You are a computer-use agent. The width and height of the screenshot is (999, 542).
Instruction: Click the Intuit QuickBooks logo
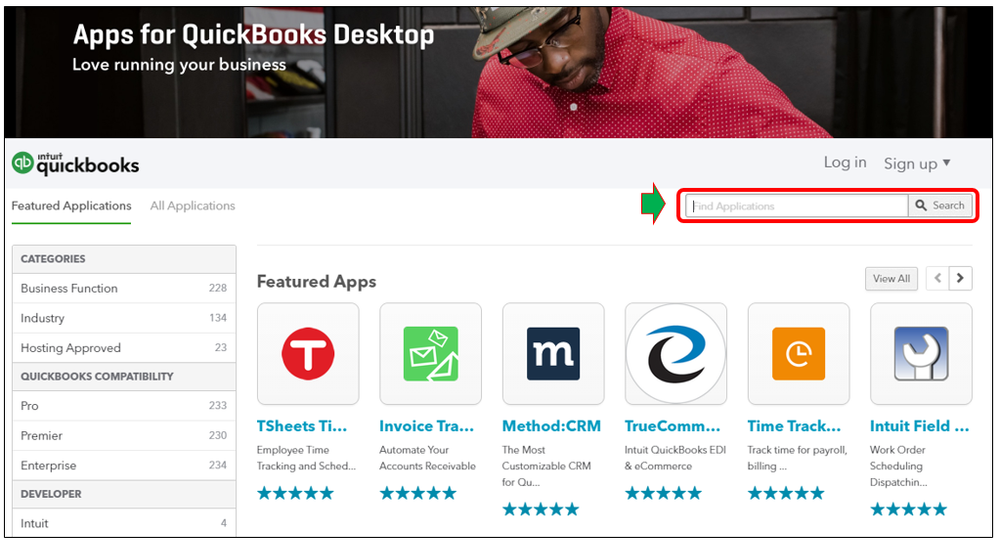pyautogui.click(x=75, y=164)
